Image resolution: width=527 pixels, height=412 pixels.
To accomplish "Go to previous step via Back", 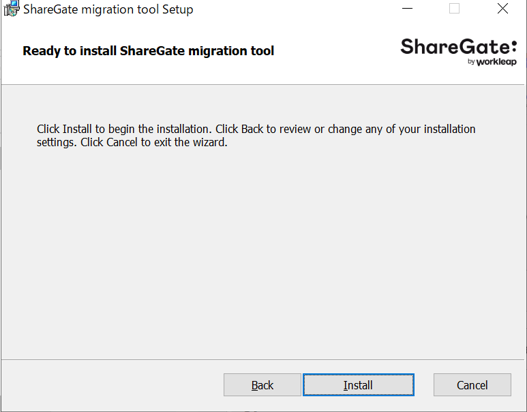I will coord(262,385).
